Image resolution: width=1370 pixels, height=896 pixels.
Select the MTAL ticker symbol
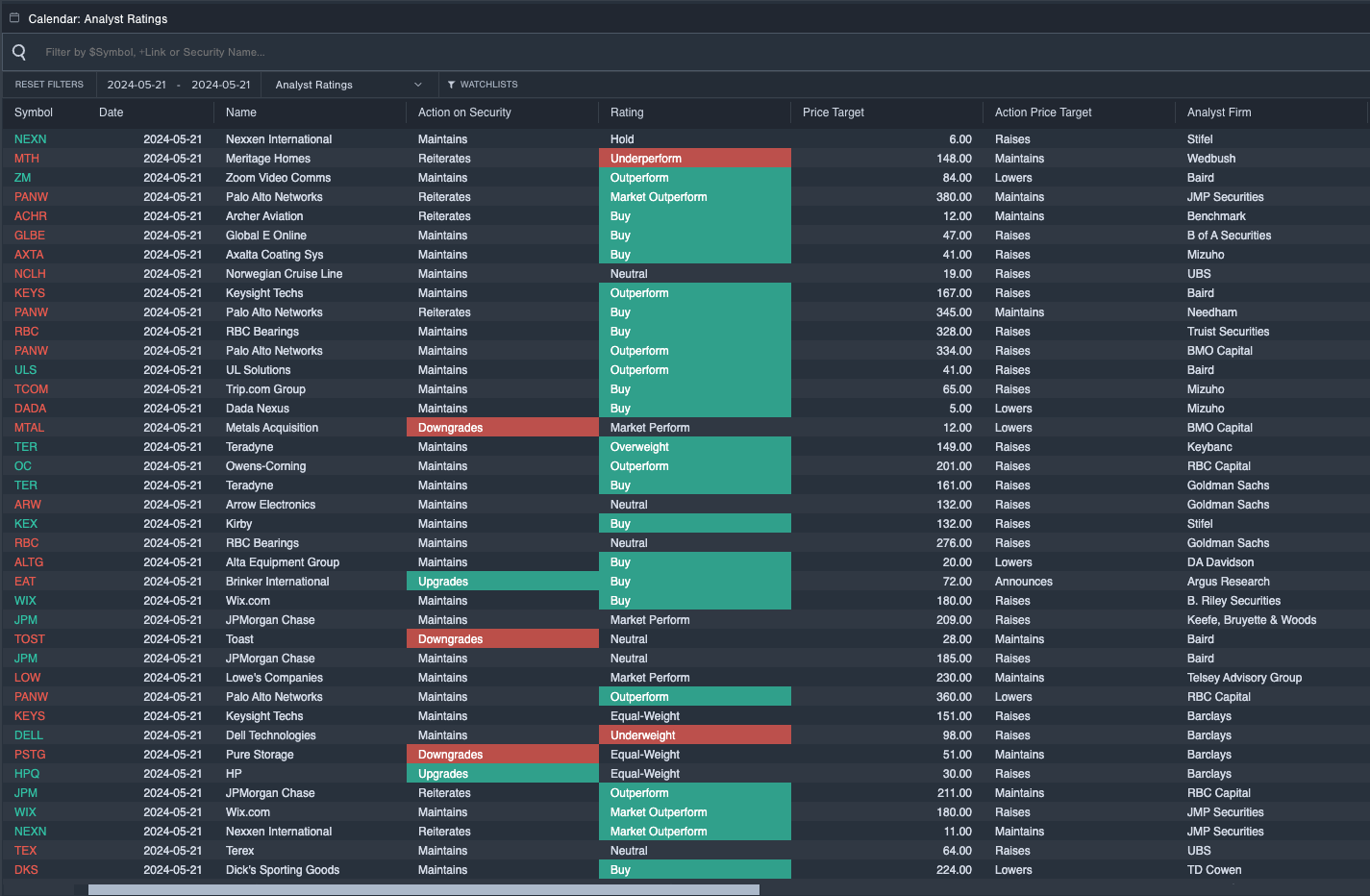pos(29,428)
